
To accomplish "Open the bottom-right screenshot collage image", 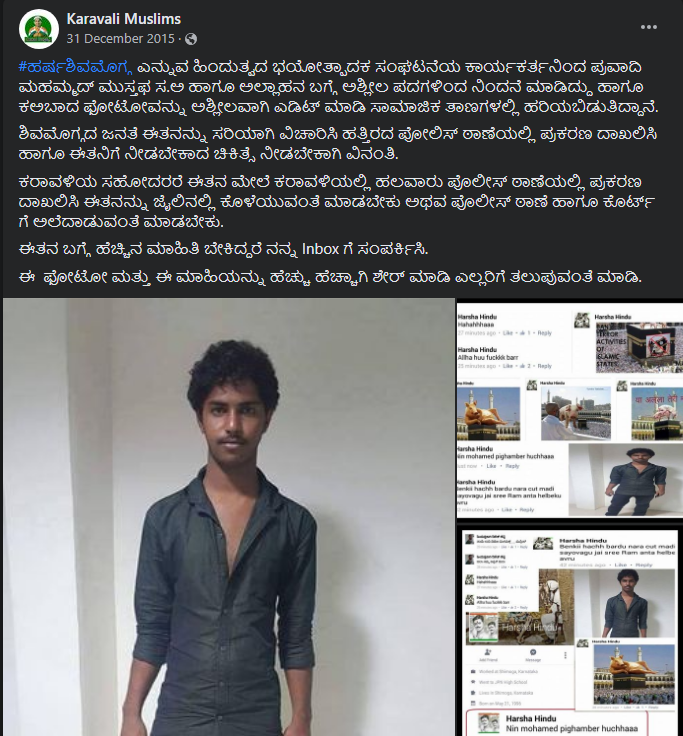I will coord(570,631).
